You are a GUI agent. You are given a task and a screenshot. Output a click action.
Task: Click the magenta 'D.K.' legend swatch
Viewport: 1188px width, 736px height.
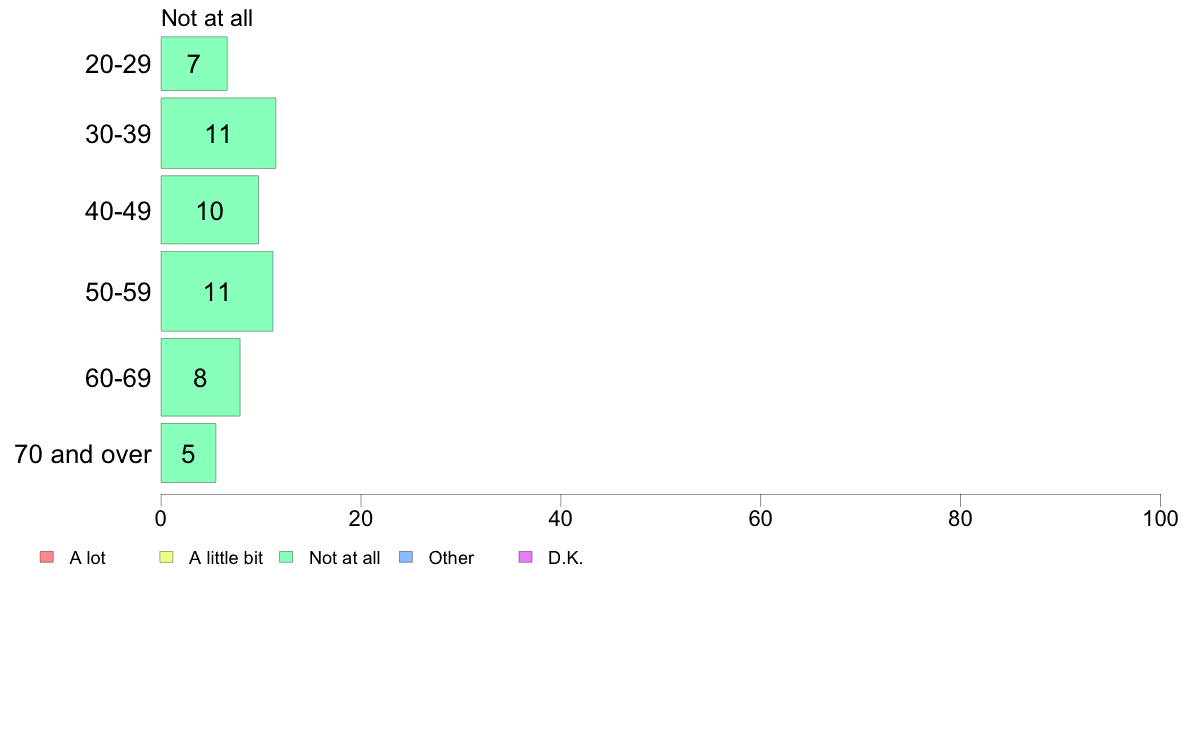(526, 557)
